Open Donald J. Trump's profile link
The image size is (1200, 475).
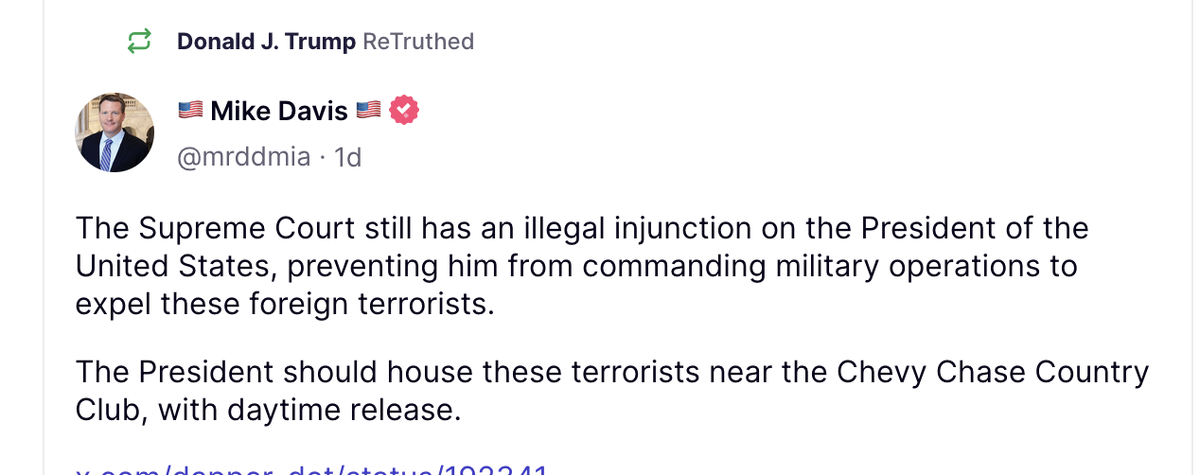pyautogui.click(x=266, y=41)
